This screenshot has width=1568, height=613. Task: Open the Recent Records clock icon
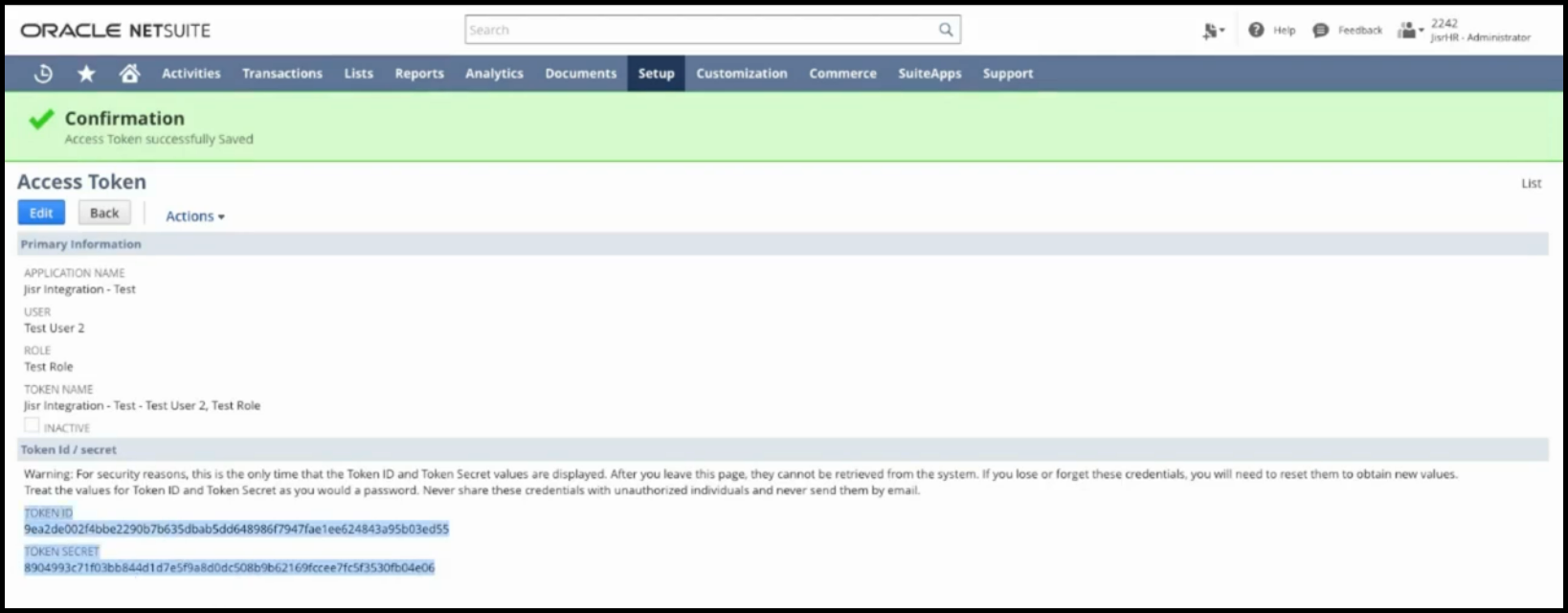click(x=43, y=74)
